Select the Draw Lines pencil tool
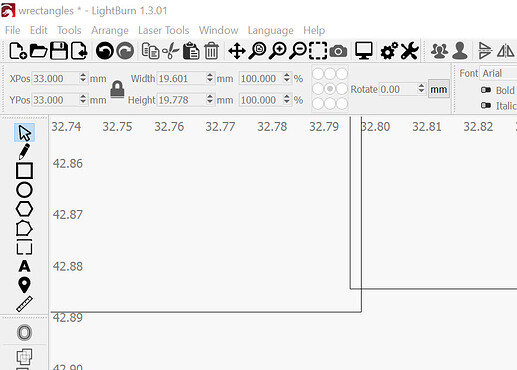517x370 pixels. point(24,152)
